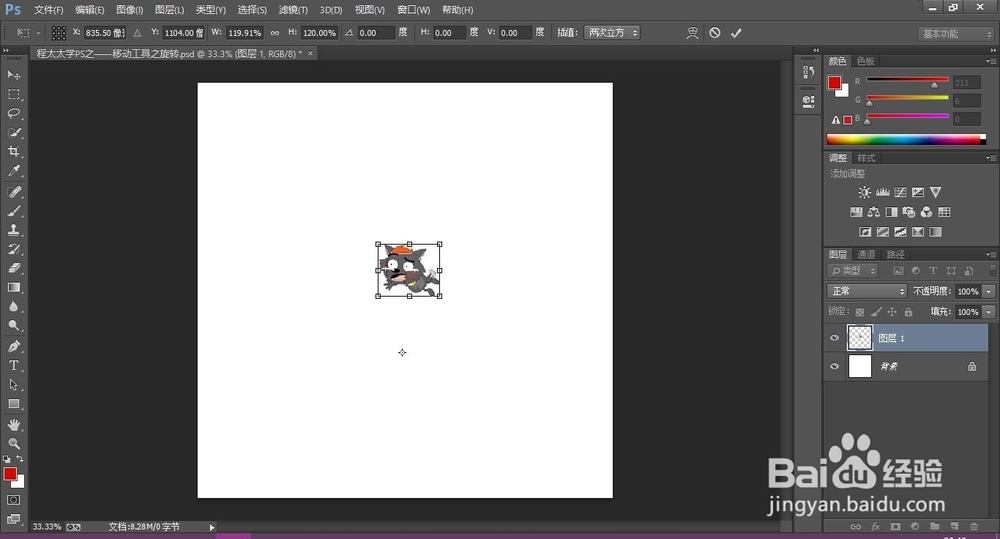
Task: Swap foreground and background colors
Action: (20, 459)
